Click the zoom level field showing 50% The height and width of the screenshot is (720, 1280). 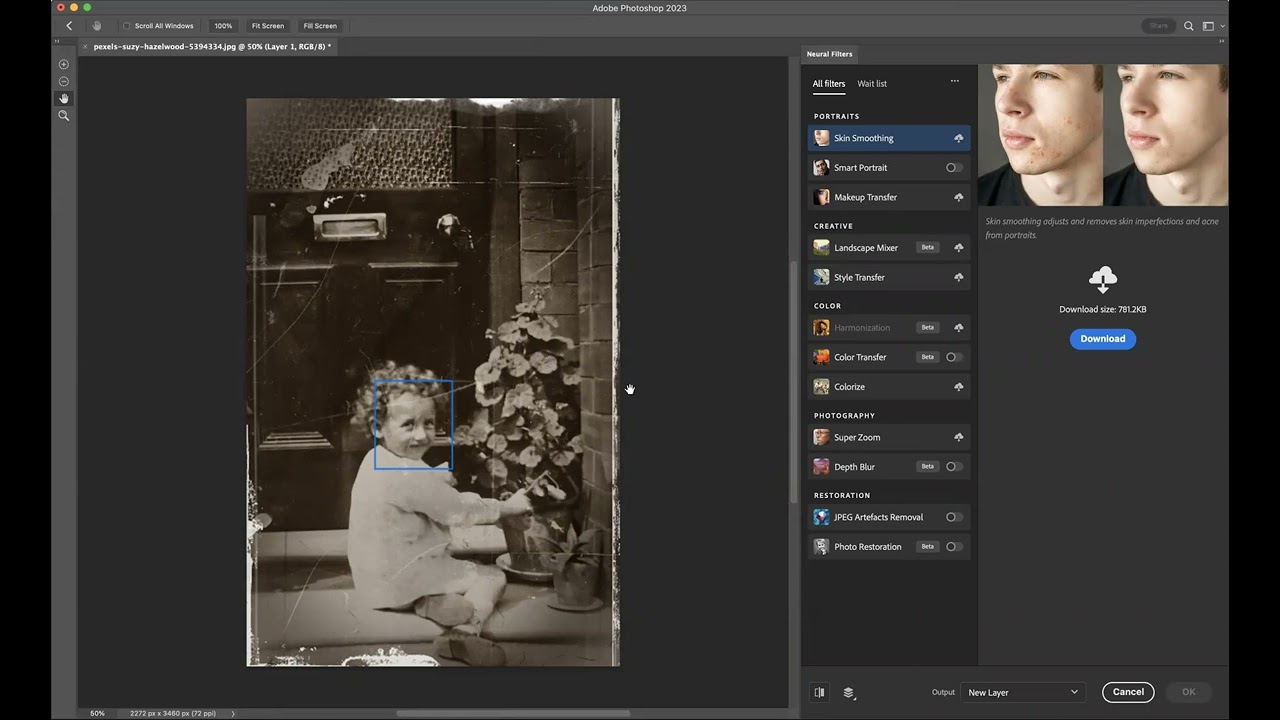click(97, 713)
